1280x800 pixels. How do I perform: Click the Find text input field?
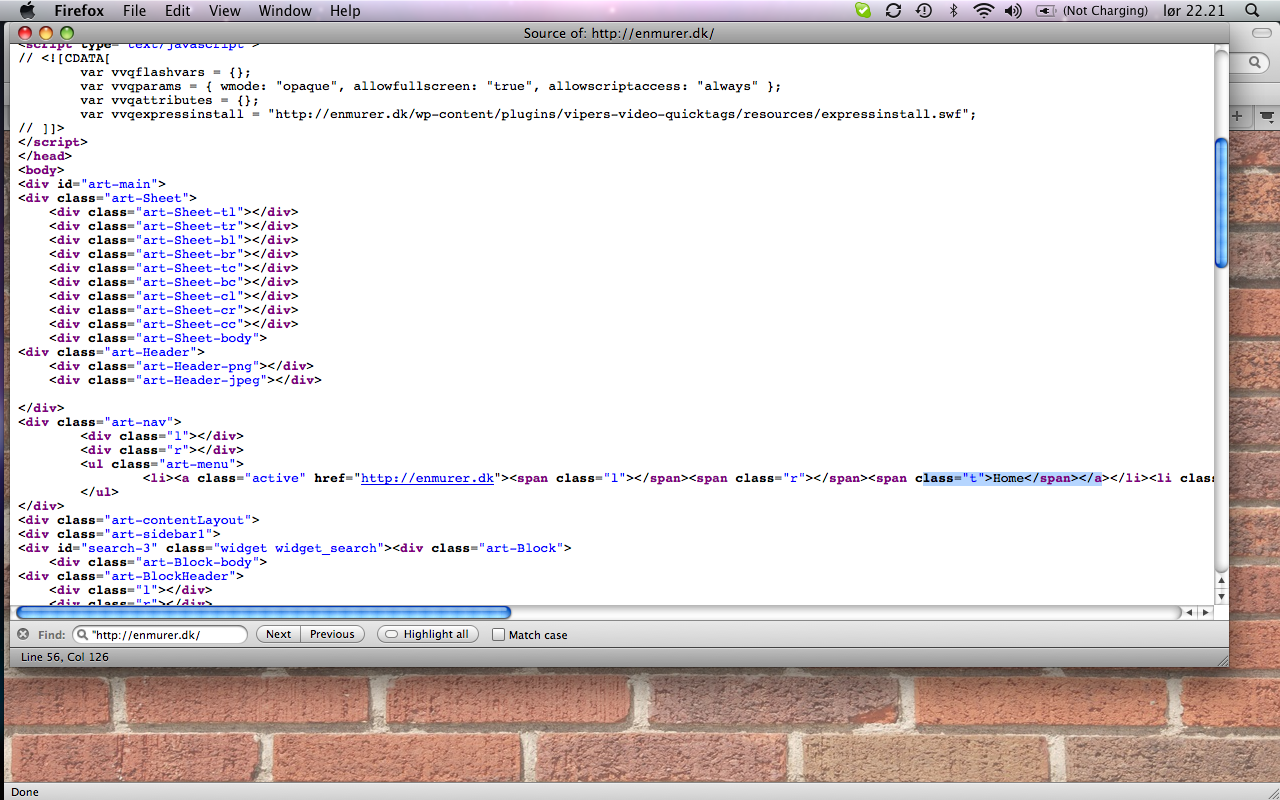click(x=160, y=634)
